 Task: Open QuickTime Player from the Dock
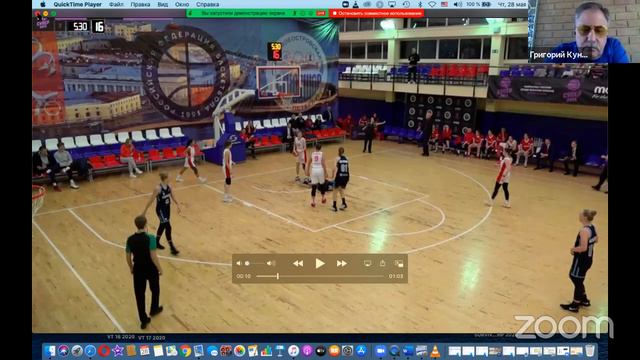394,351
